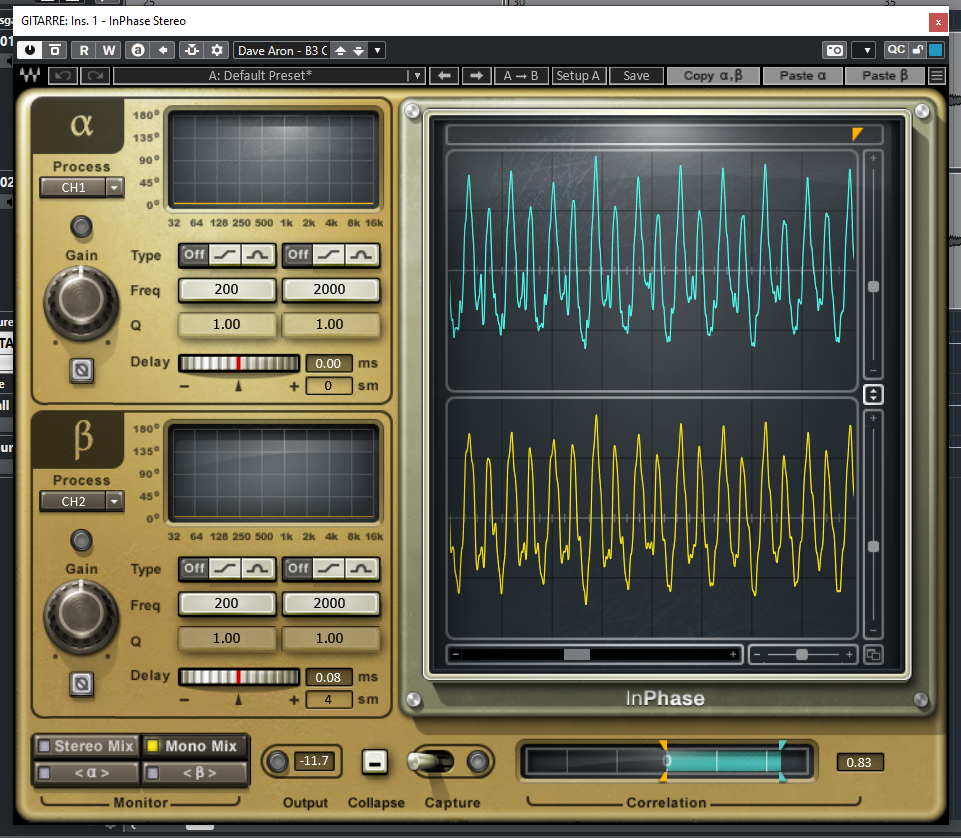Toggle the plugin bypass power button
Viewport: 961px width, 838px height.
click(29, 50)
